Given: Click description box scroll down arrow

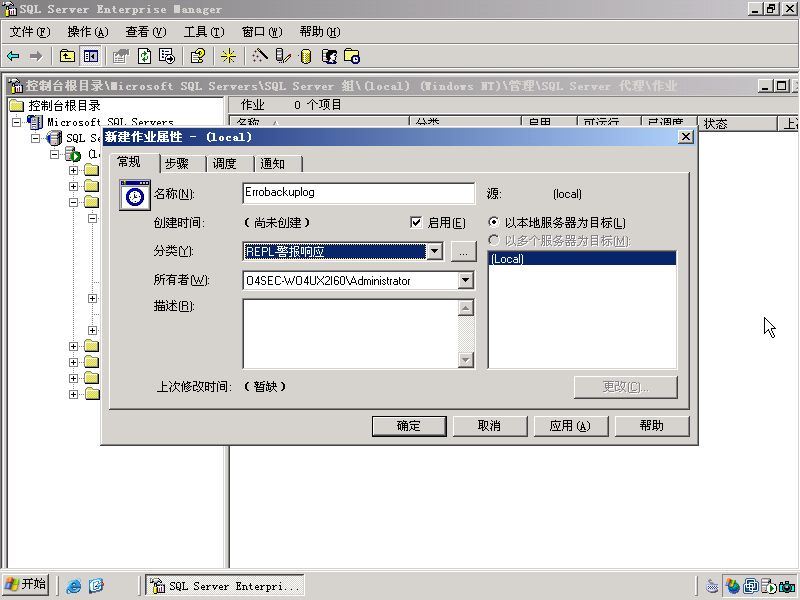Looking at the screenshot, I should 465,360.
